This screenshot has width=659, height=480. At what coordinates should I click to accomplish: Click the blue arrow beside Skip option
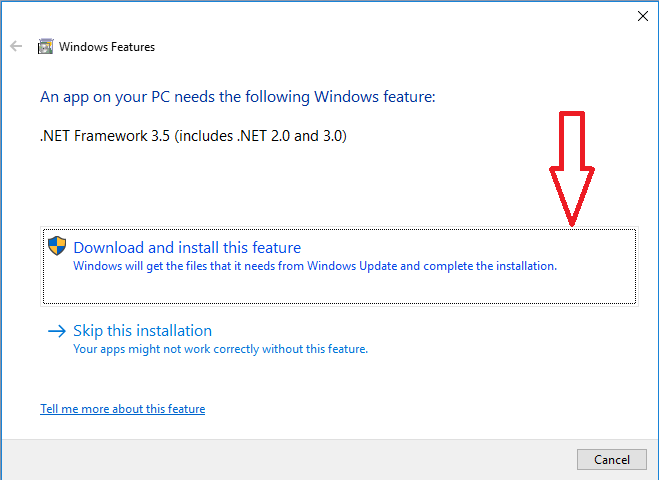tap(57, 331)
